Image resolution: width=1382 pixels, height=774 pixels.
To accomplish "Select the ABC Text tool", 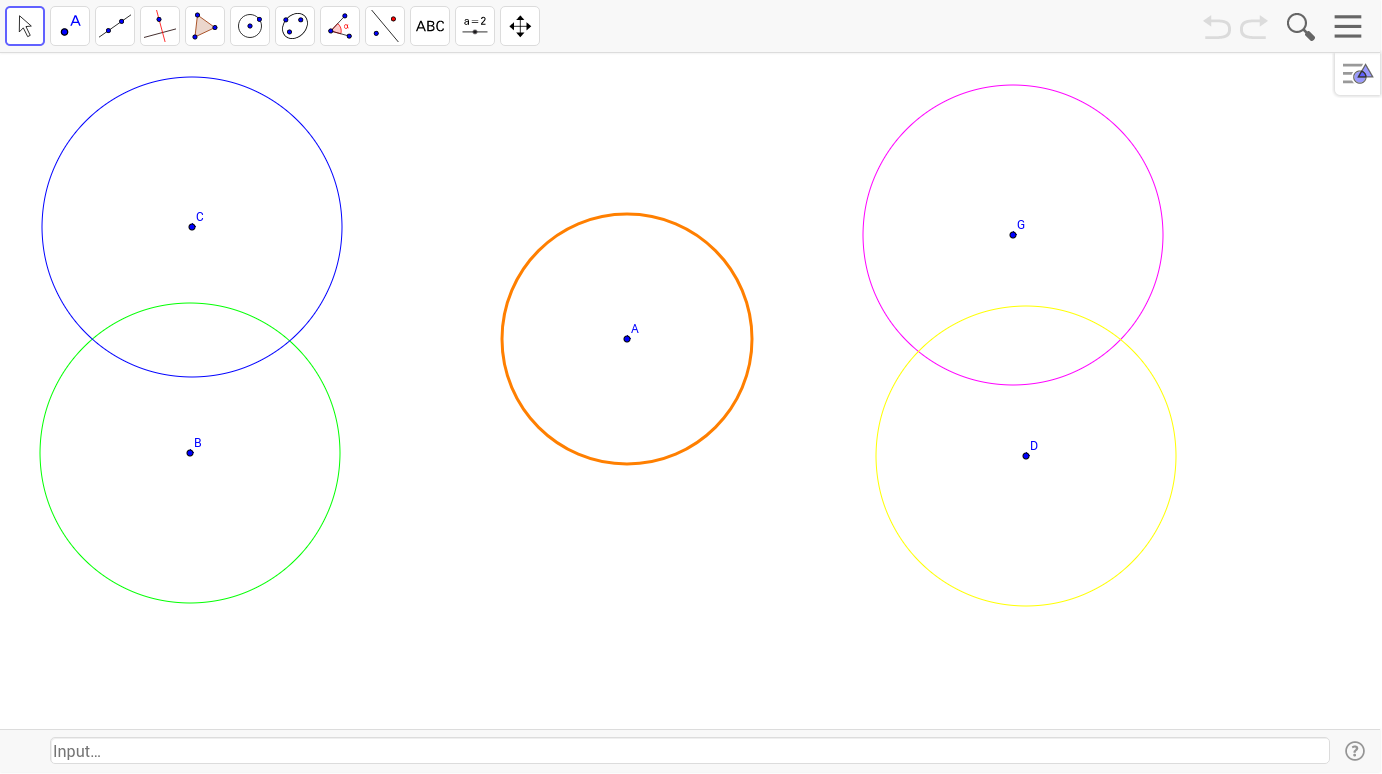I will pyautogui.click(x=430, y=26).
